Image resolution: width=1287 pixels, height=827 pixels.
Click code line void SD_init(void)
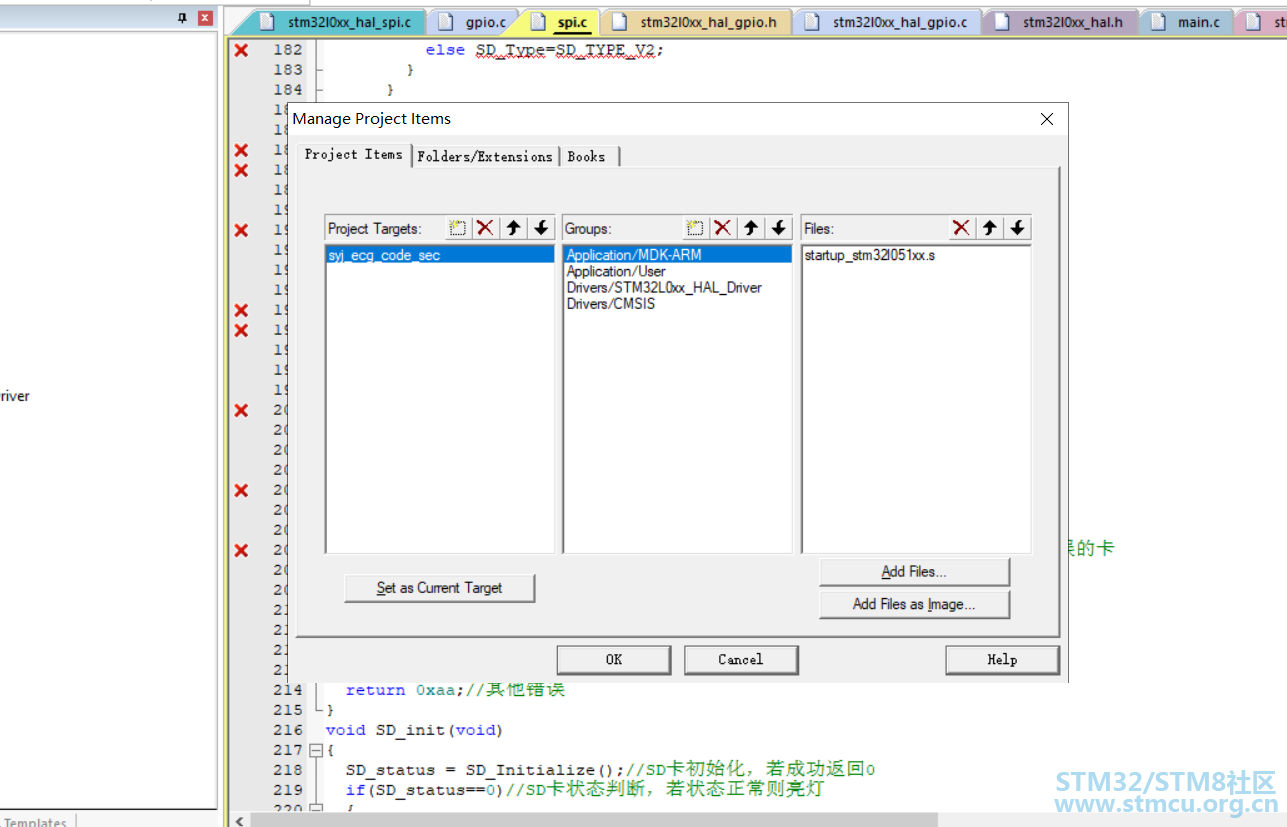(414, 730)
